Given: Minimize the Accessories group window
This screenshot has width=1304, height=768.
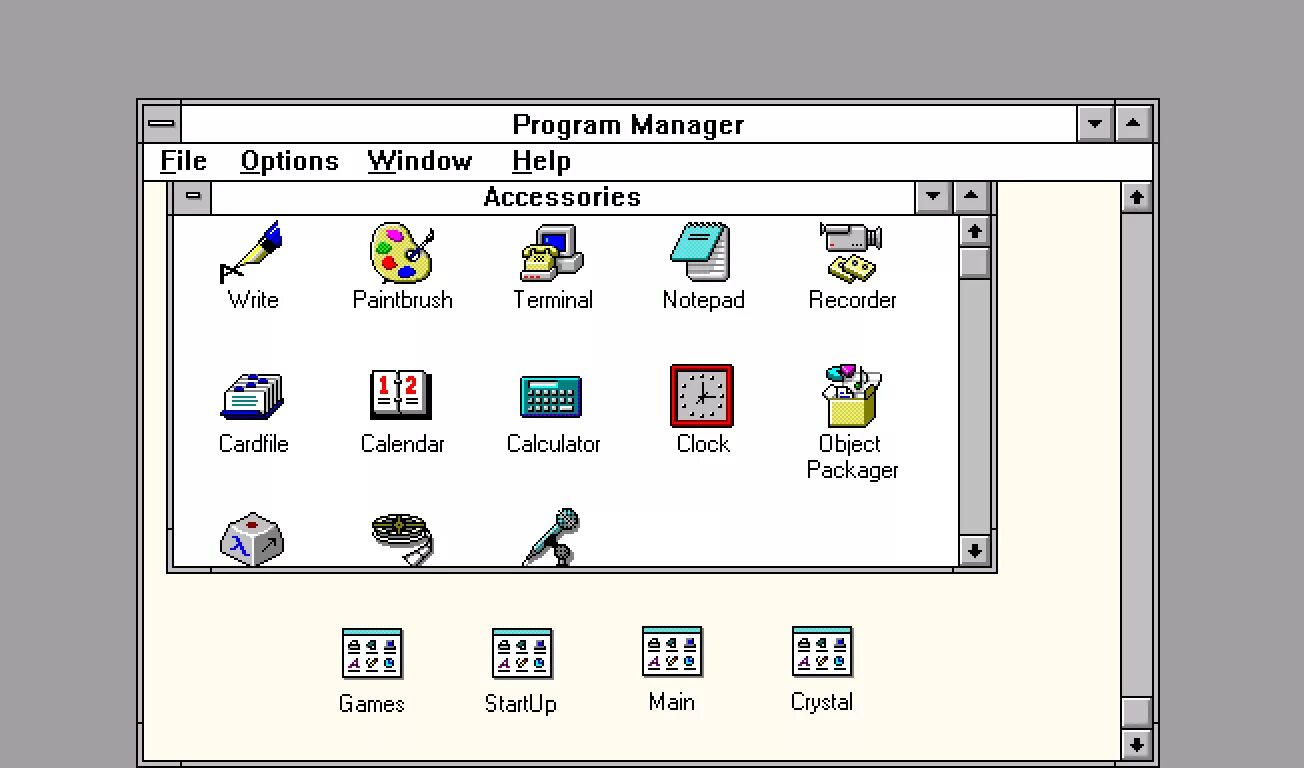Looking at the screenshot, I should [934, 197].
